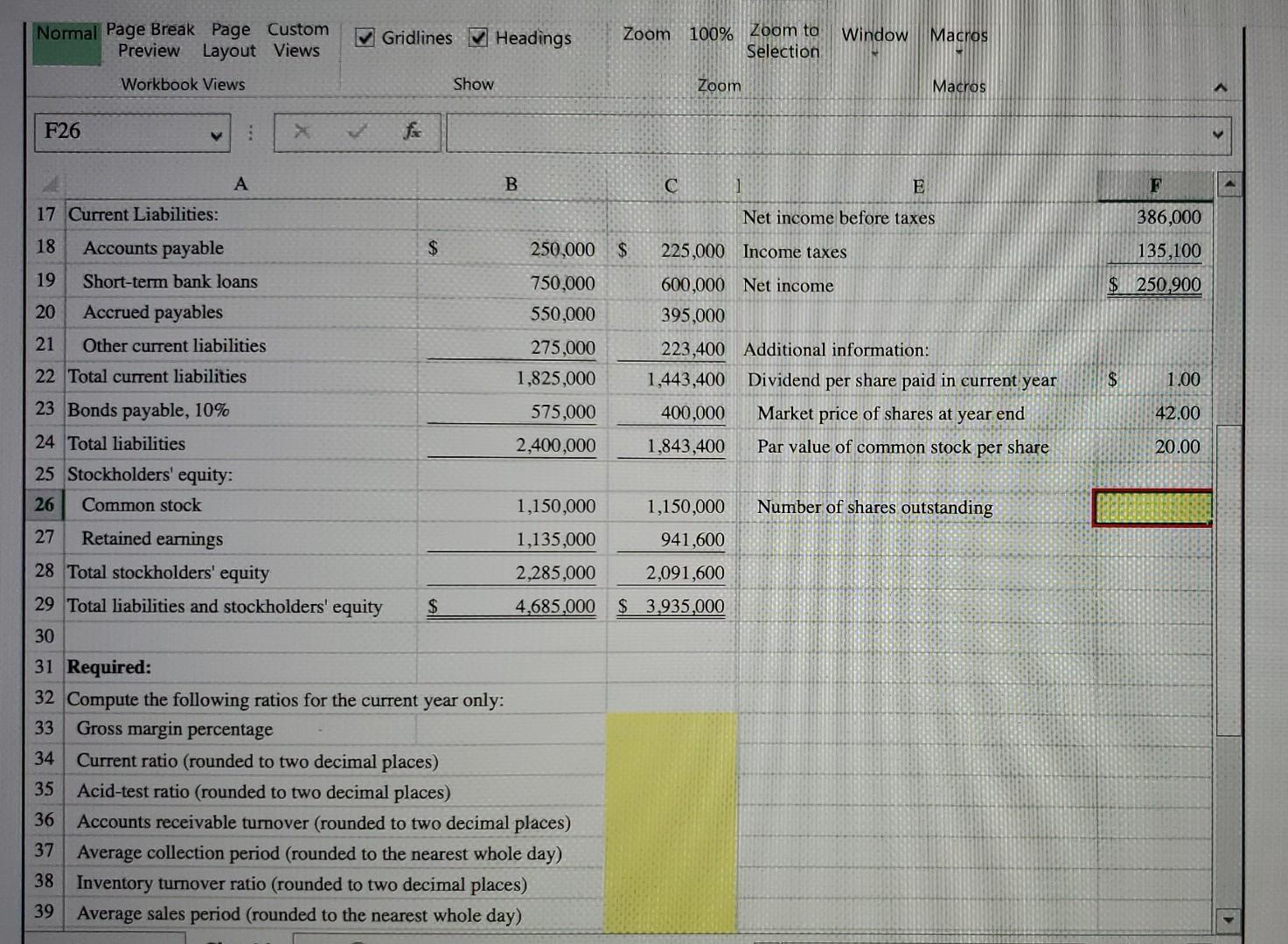Click Zoom to Selection
Screen dimensions: 1288x944
[x=783, y=40]
